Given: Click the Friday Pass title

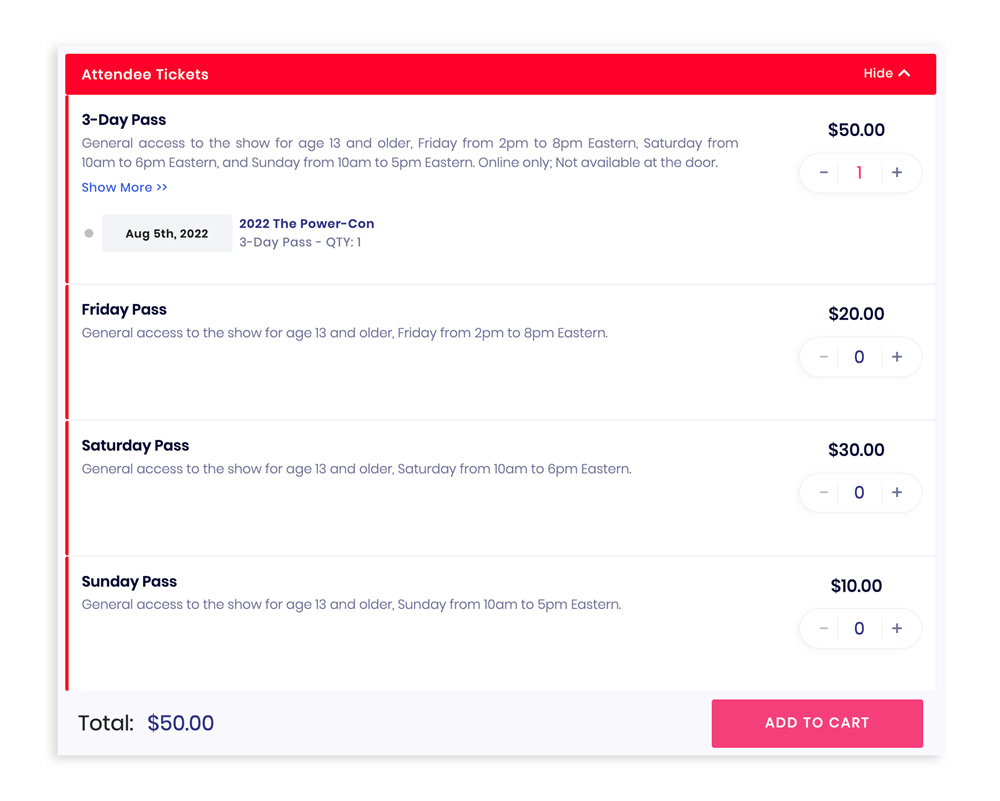Looking at the screenshot, I should [x=124, y=310].
